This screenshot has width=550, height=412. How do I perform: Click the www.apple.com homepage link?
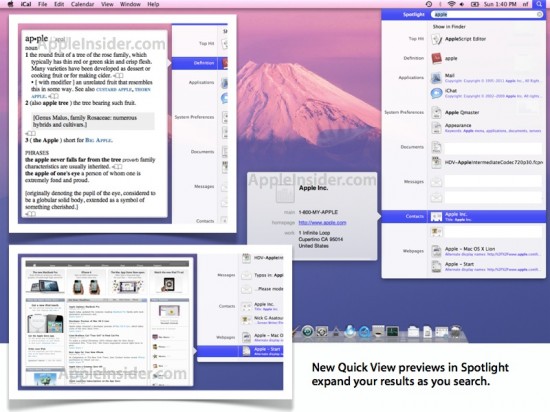pyautogui.click(x=322, y=223)
